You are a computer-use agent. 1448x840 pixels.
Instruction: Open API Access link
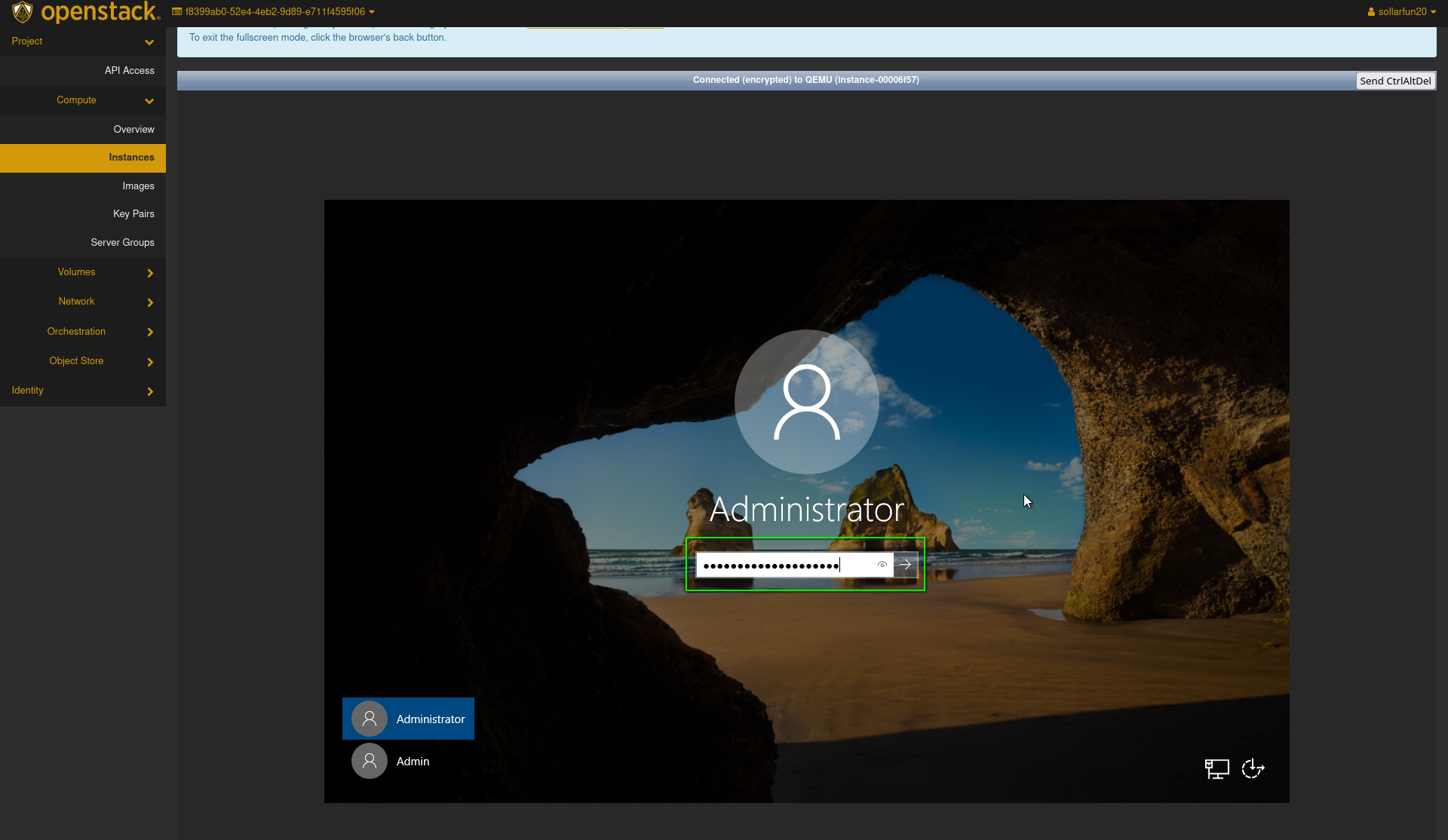click(129, 71)
